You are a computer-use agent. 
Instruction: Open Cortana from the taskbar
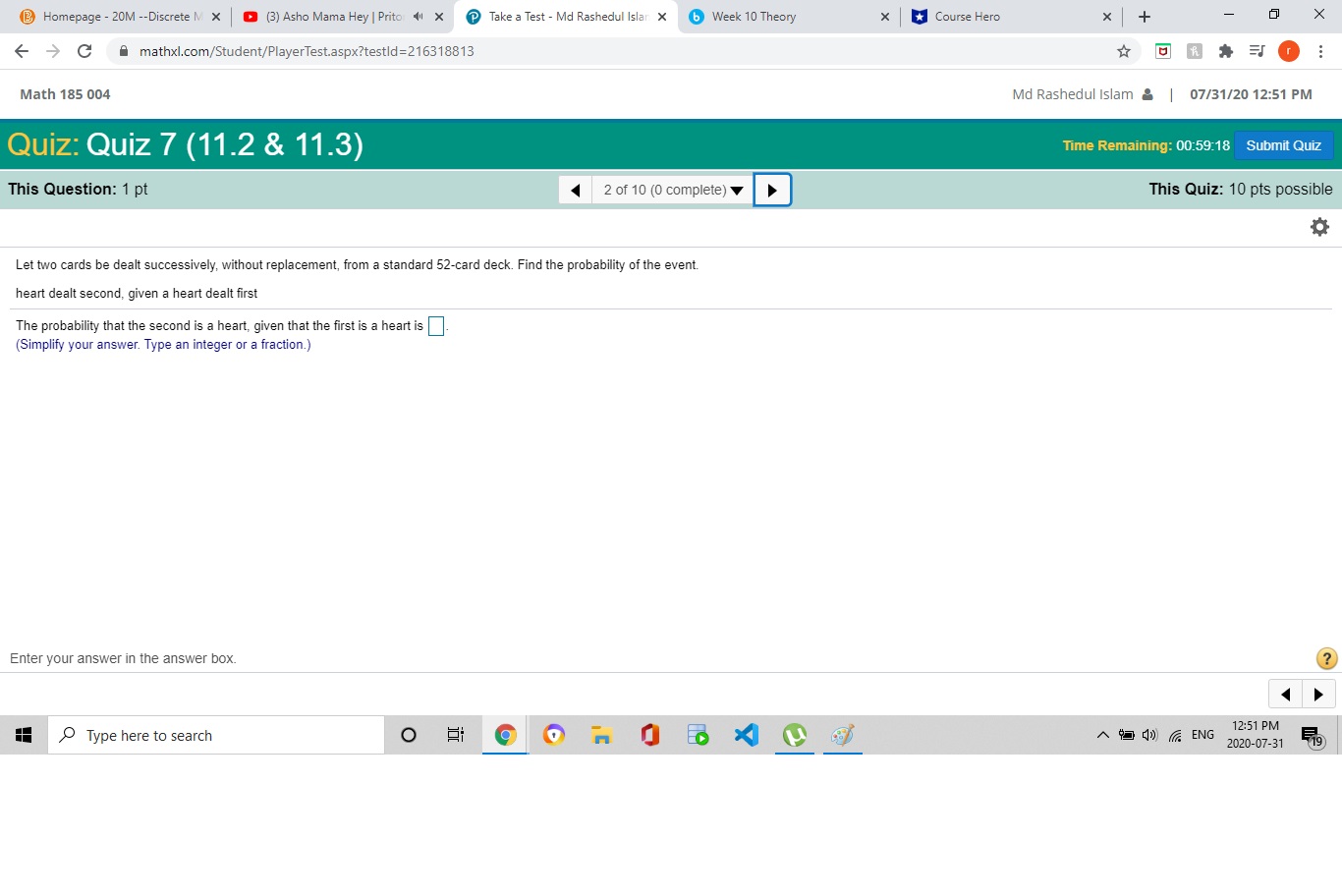[409, 735]
